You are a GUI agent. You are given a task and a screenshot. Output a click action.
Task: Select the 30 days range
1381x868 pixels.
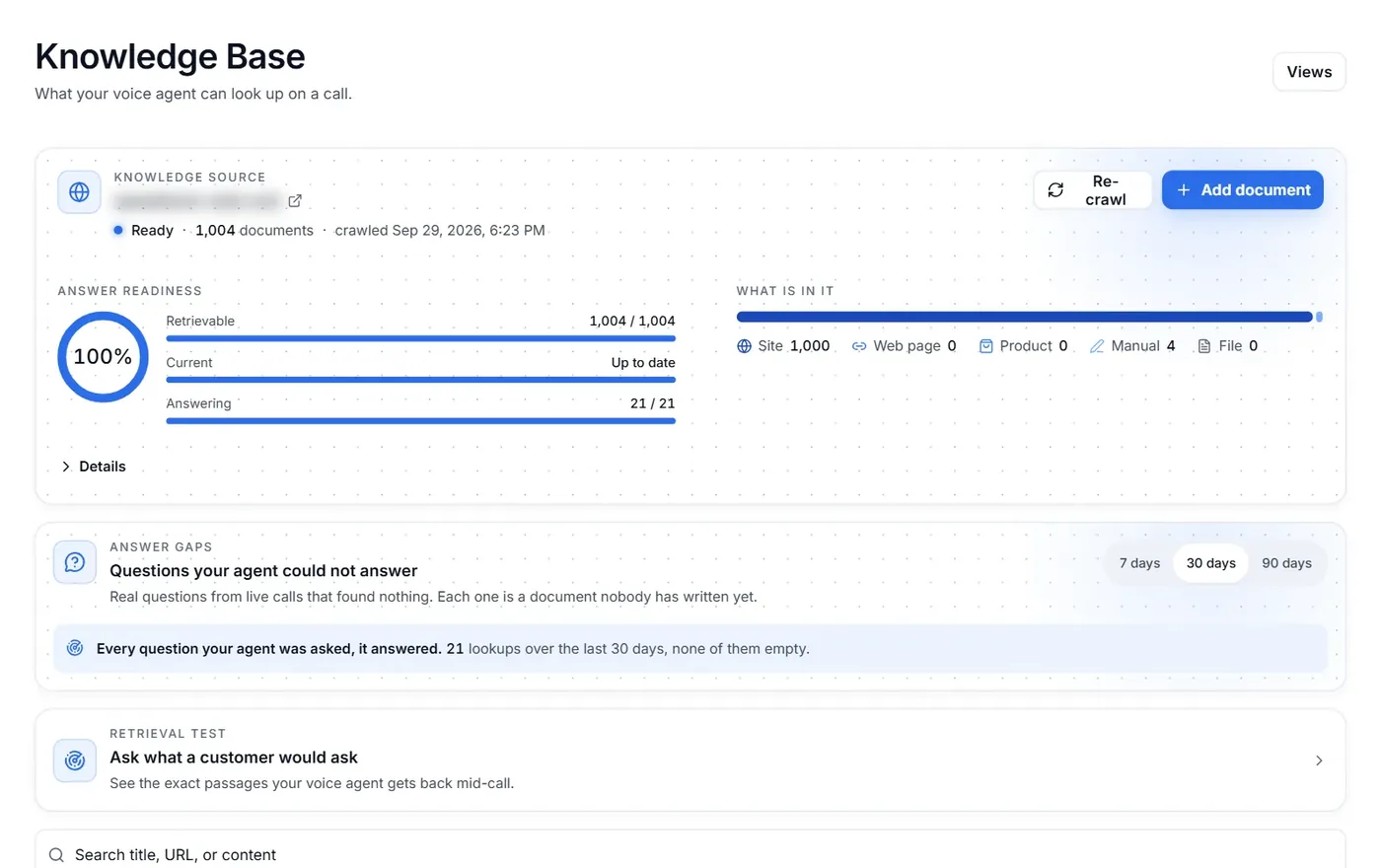[1210, 563]
